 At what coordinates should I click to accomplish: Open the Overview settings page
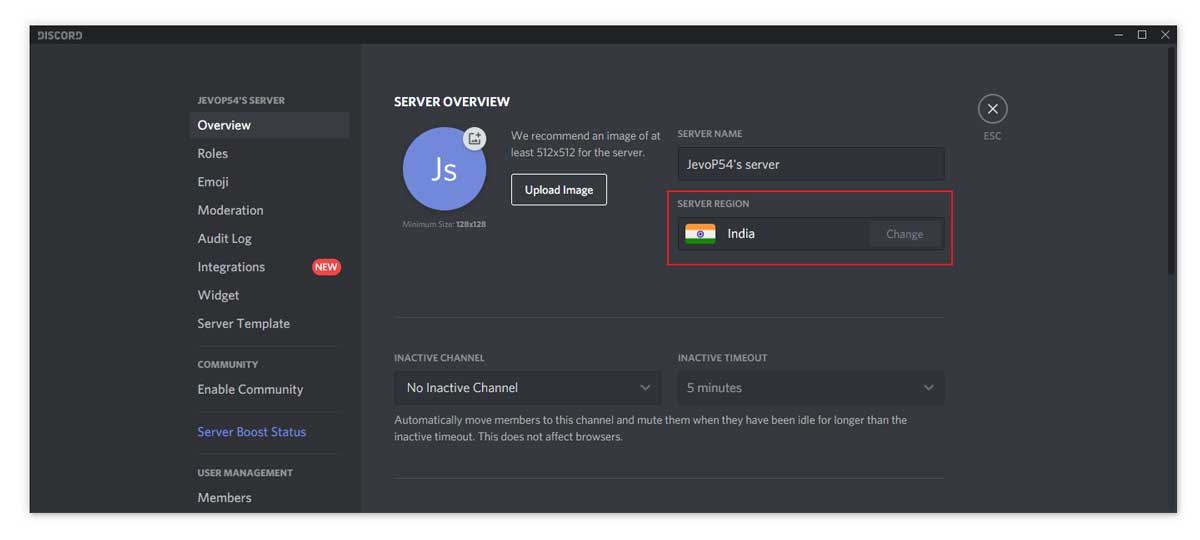(x=269, y=125)
